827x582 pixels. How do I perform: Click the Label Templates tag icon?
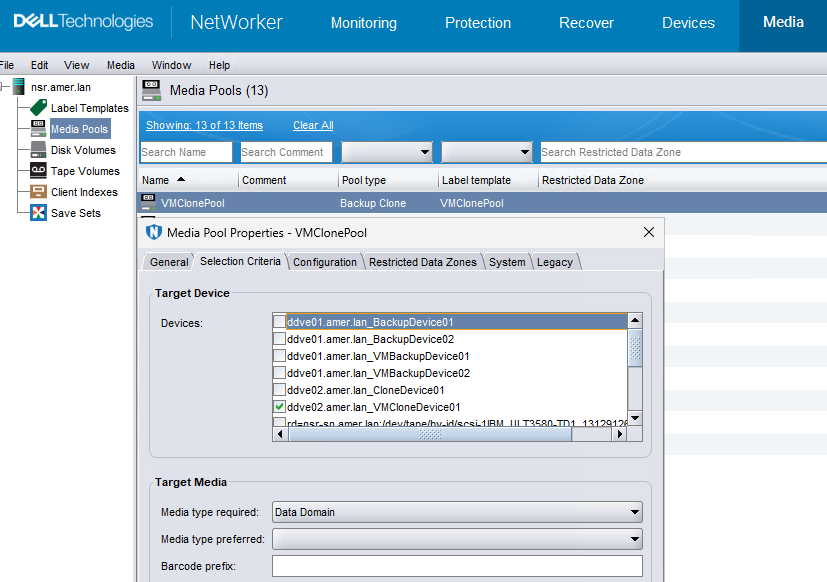(x=39, y=107)
